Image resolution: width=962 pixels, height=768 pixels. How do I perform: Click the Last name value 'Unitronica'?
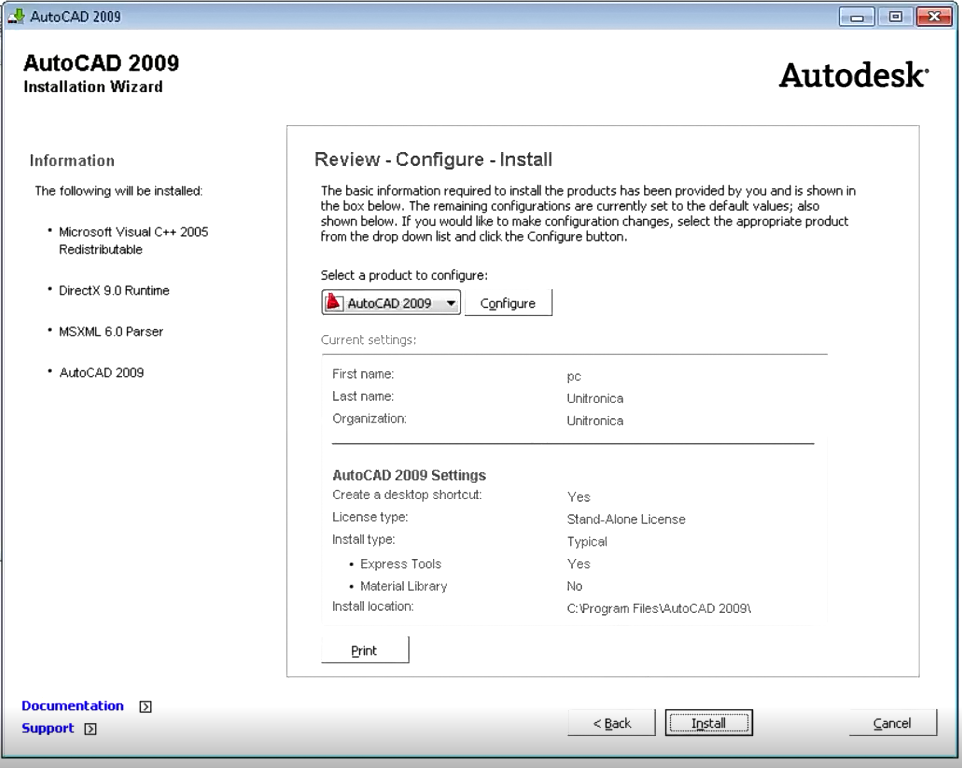click(595, 399)
